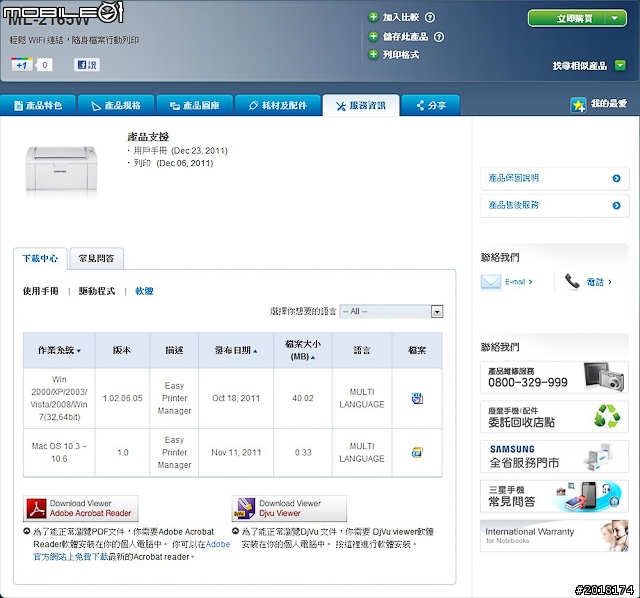Switch to the 常見問答 tab
640x598 pixels.
[96, 258]
